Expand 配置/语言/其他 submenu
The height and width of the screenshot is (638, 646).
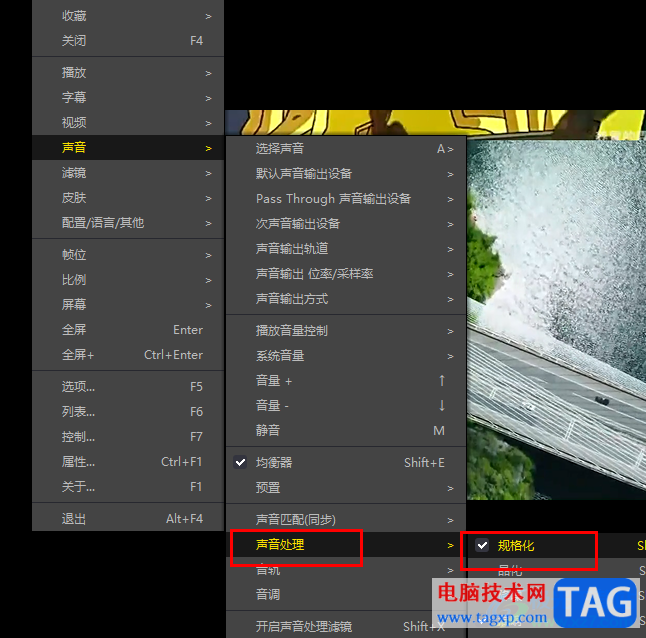(x=128, y=223)
